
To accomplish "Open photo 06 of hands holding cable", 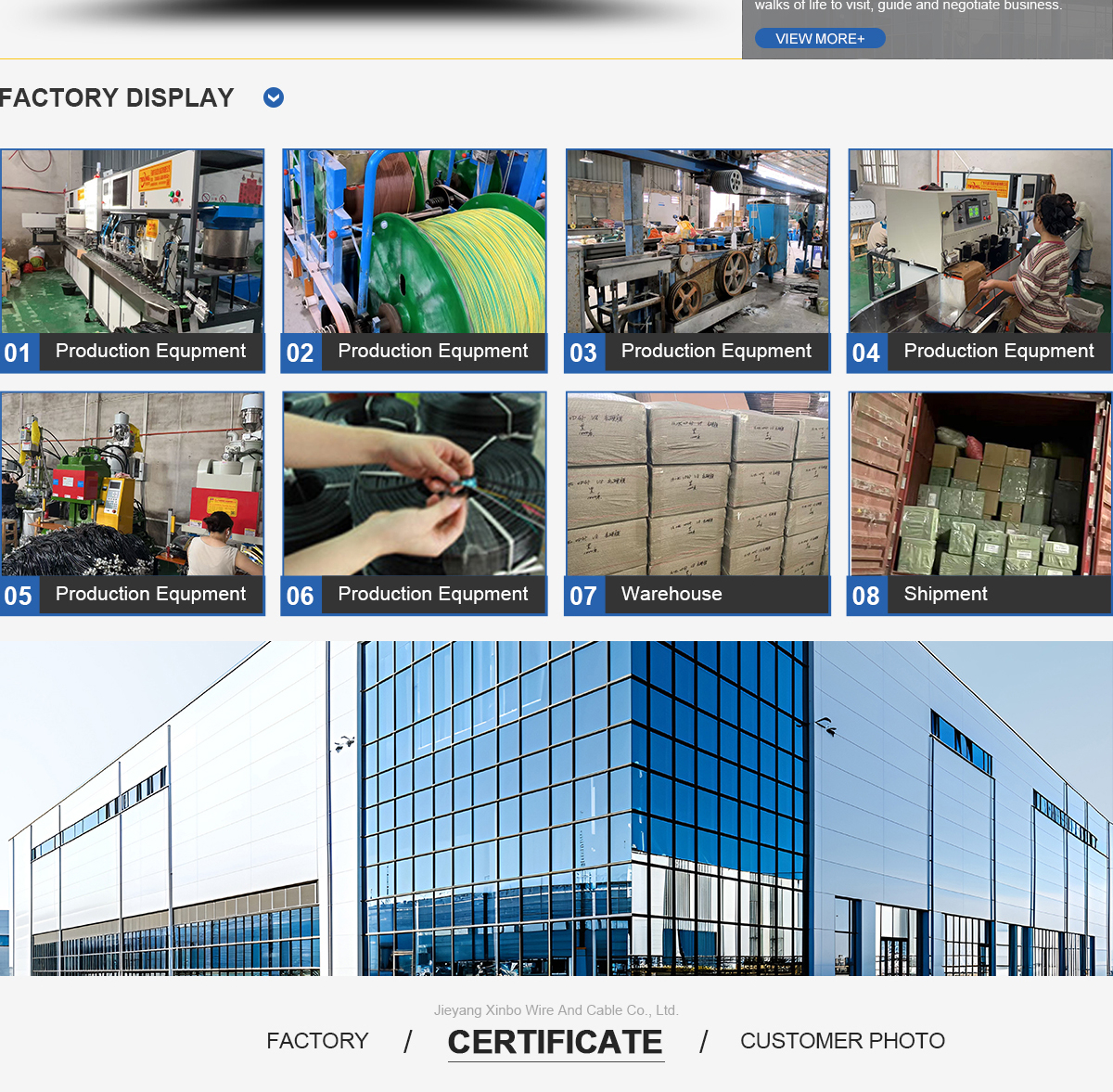I will click(x=415, y=484).
